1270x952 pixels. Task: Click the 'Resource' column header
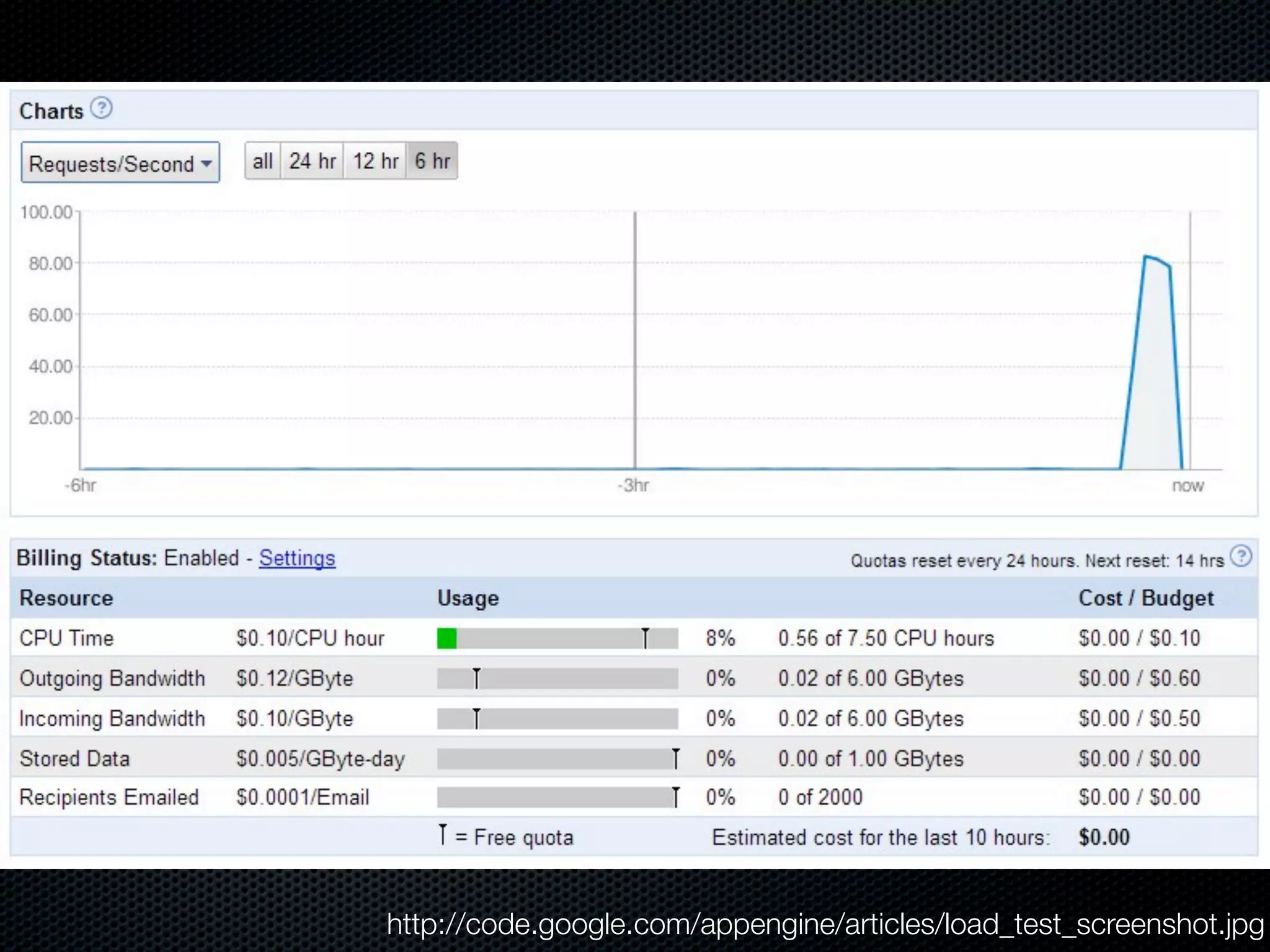66,598
